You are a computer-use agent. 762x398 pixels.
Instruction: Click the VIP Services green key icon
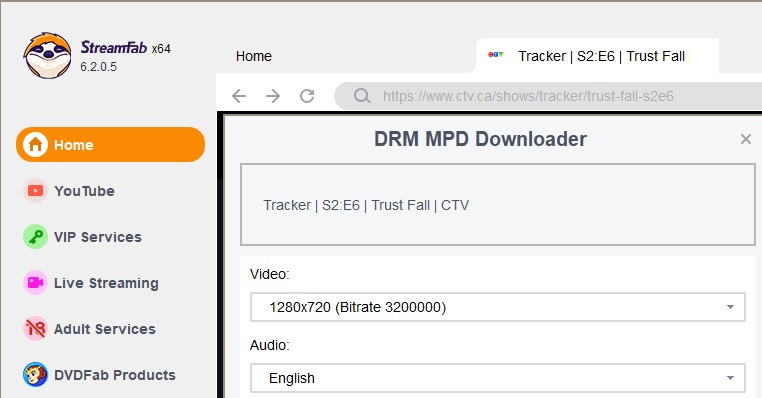click(x=35, y=237)
